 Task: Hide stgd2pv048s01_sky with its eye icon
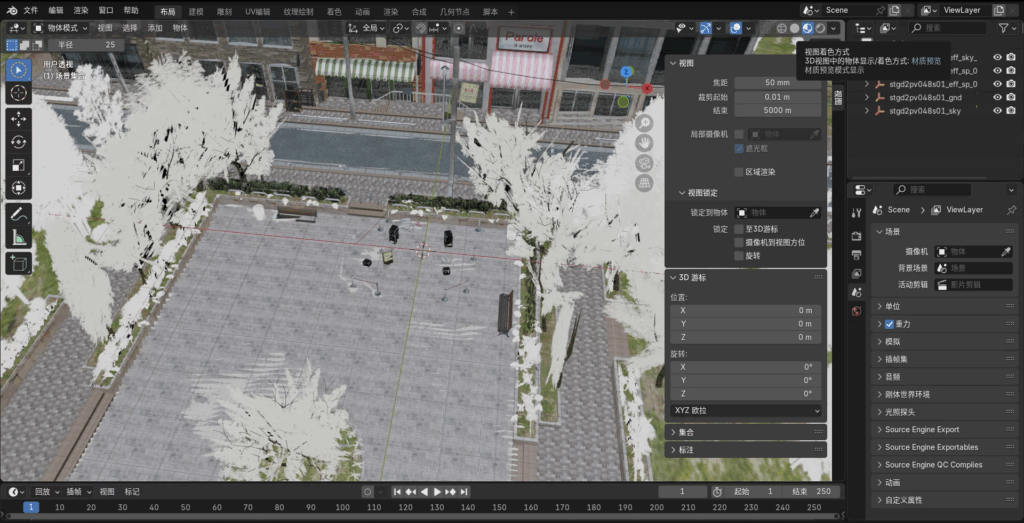pyautogui.click(x=997, y=110)
